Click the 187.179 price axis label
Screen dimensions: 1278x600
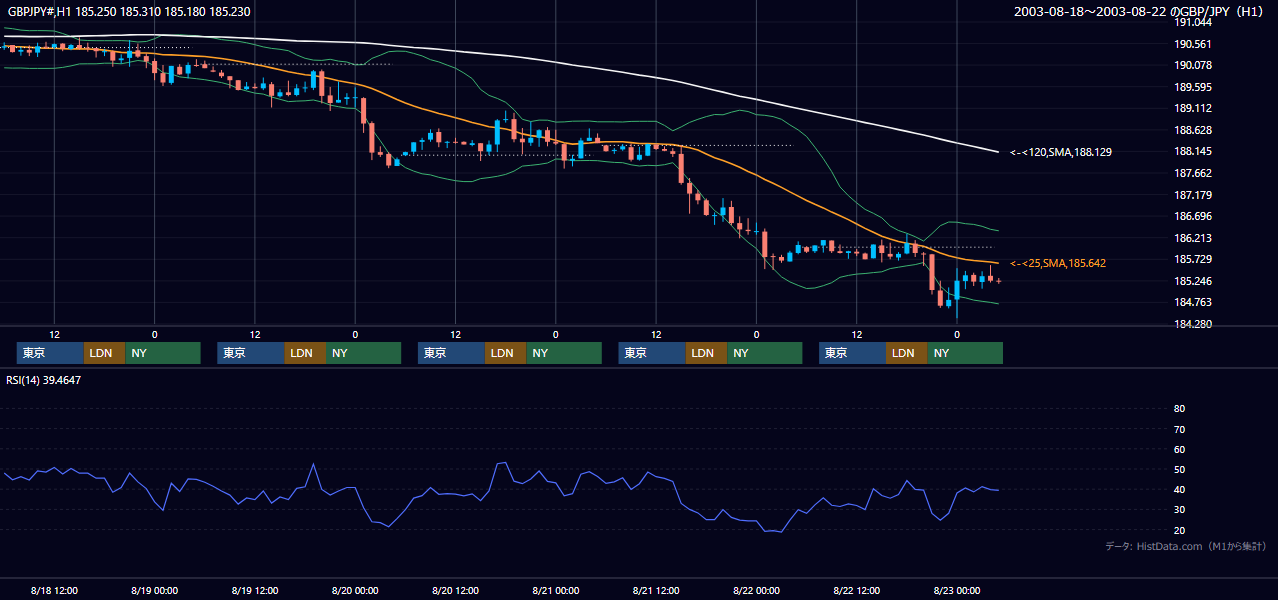(x=1192, y=195)
